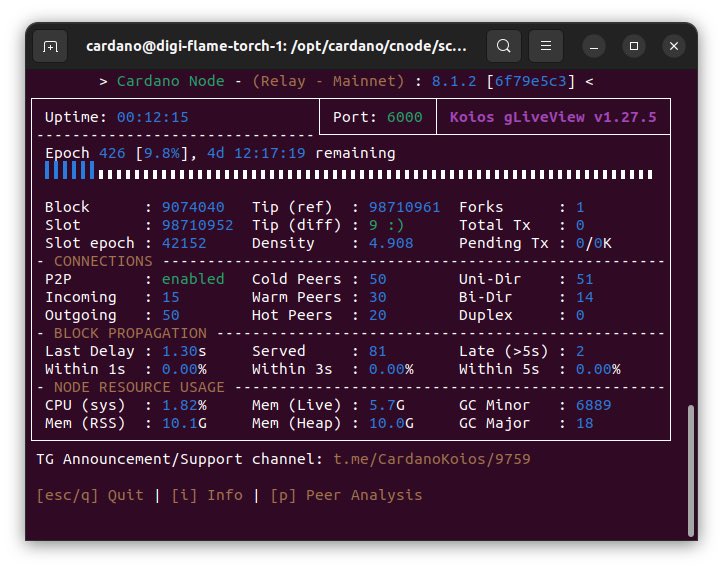Click the Pending Tx value 0/0K
This screenshot has height=569, width=723.
[593, 243]
